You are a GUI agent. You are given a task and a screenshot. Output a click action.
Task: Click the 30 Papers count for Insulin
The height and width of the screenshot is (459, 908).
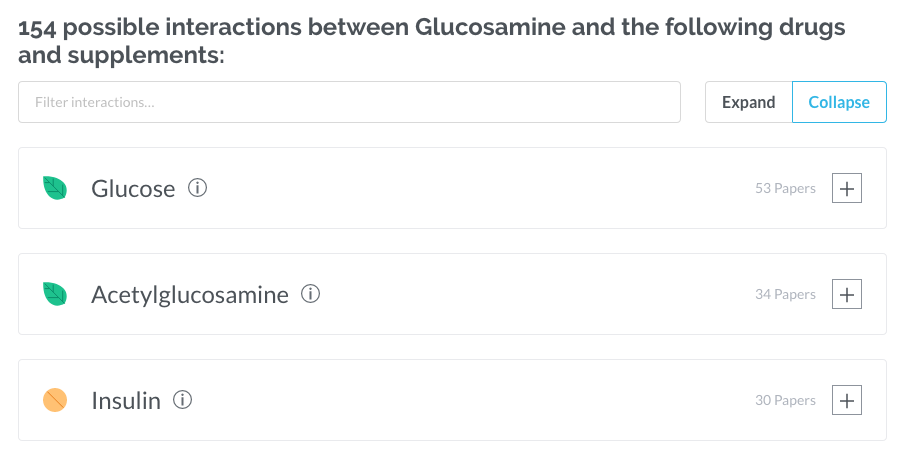[785, 400]
